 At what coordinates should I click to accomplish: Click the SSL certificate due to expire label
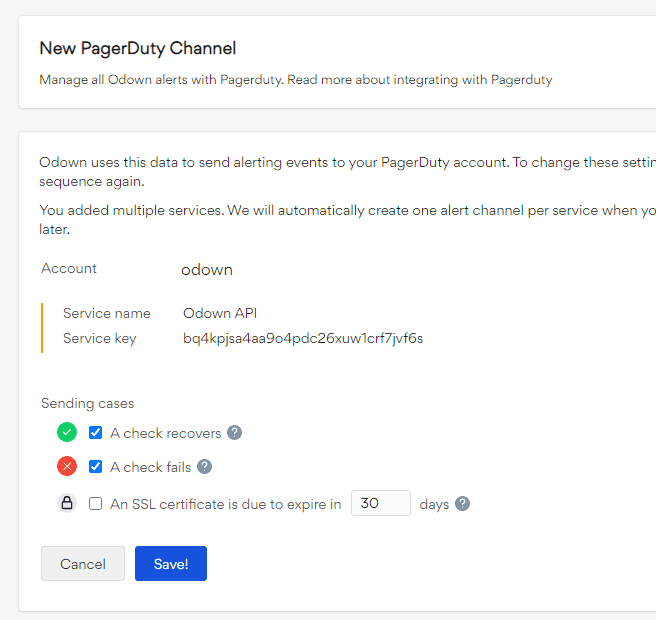click(225, 504)
